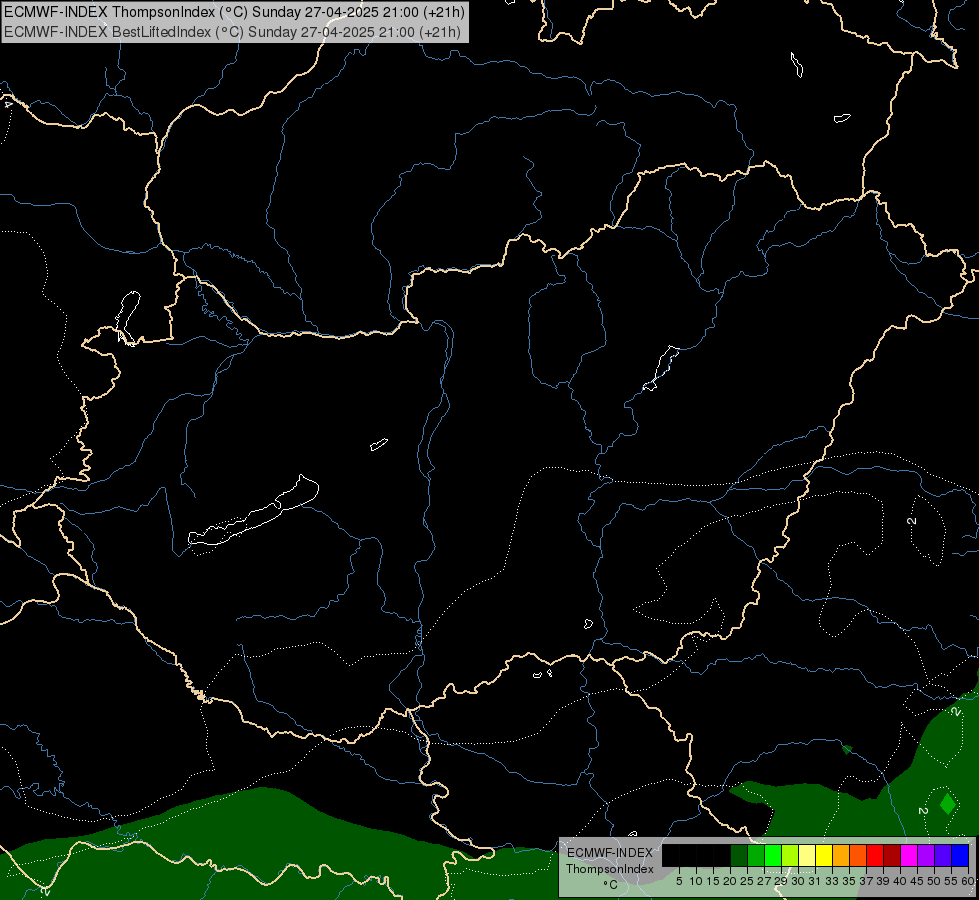Click legend tick label '50'

pos(934,881)
